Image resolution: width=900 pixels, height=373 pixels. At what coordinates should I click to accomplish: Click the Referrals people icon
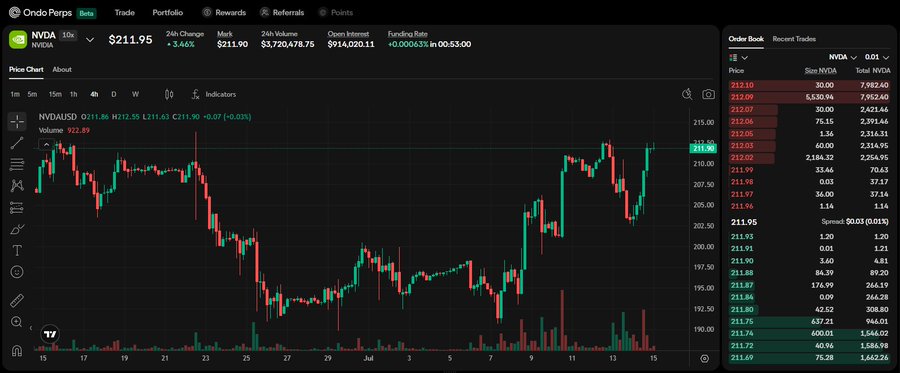click(265, 12)
